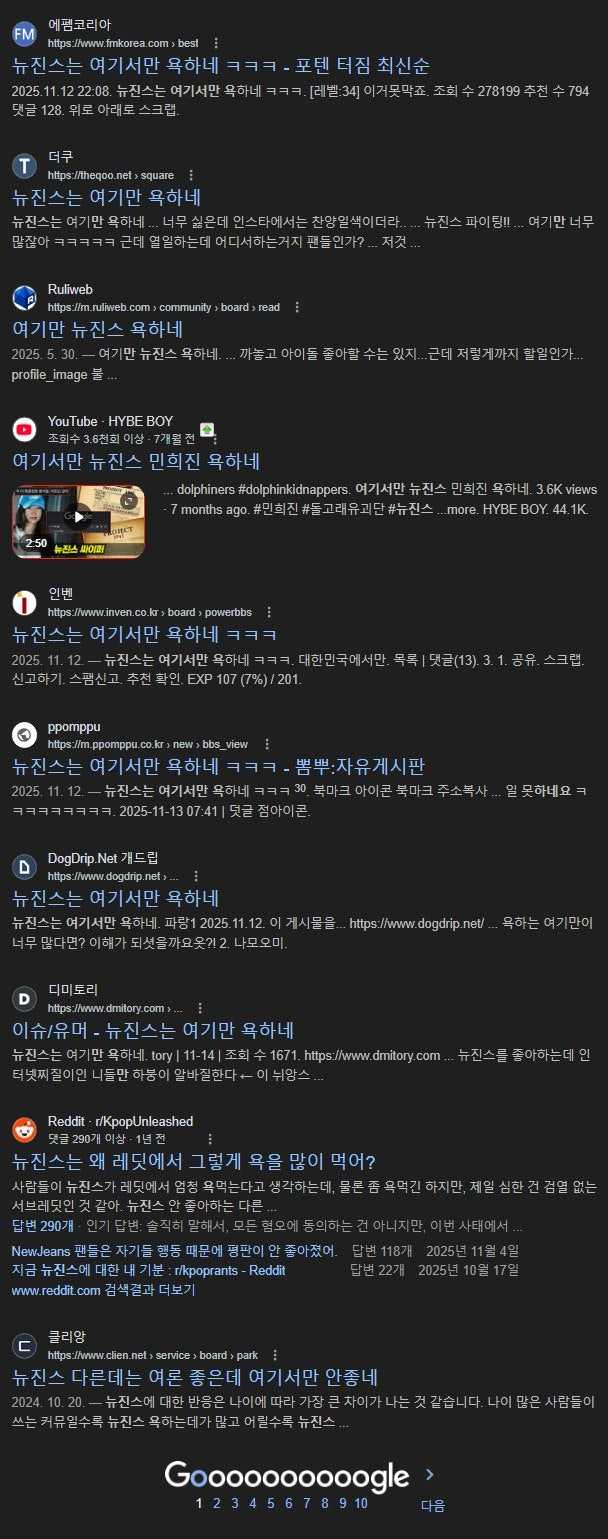Image resolution: width=608 pixels, height=1539 pixels.
Task: Click the next arrow beside Google logo
Action: (429, 1474)
